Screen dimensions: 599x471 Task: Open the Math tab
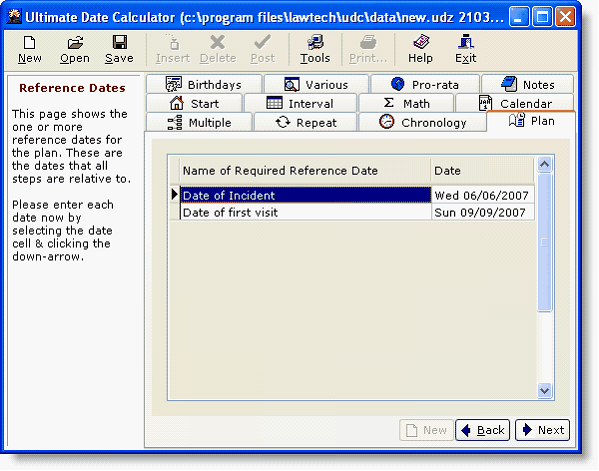(406, 103)
